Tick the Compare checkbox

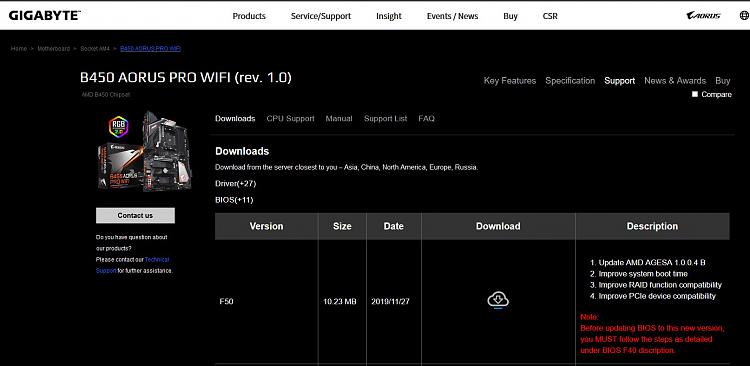695,94
